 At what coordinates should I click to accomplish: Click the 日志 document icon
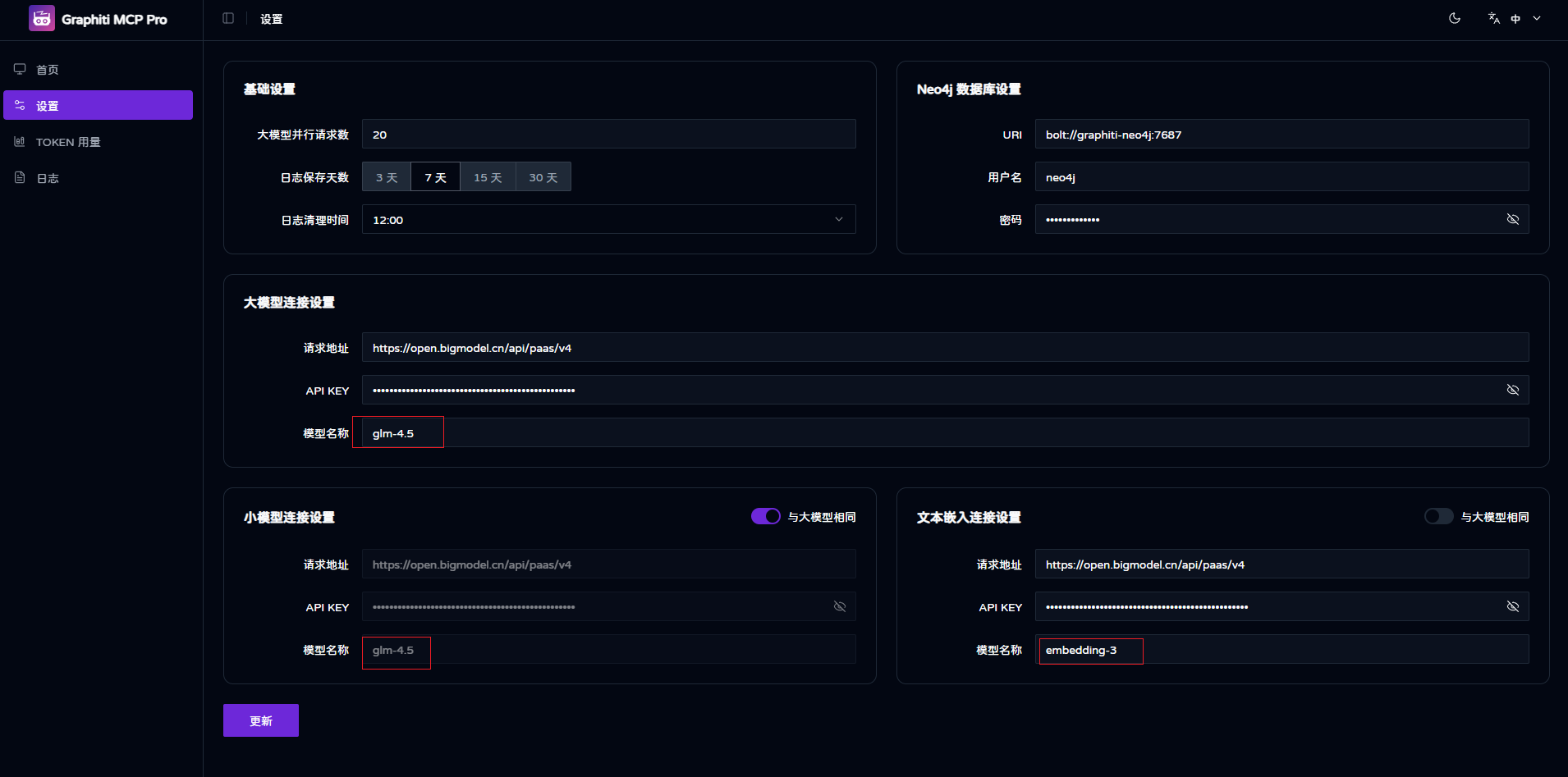20,177
